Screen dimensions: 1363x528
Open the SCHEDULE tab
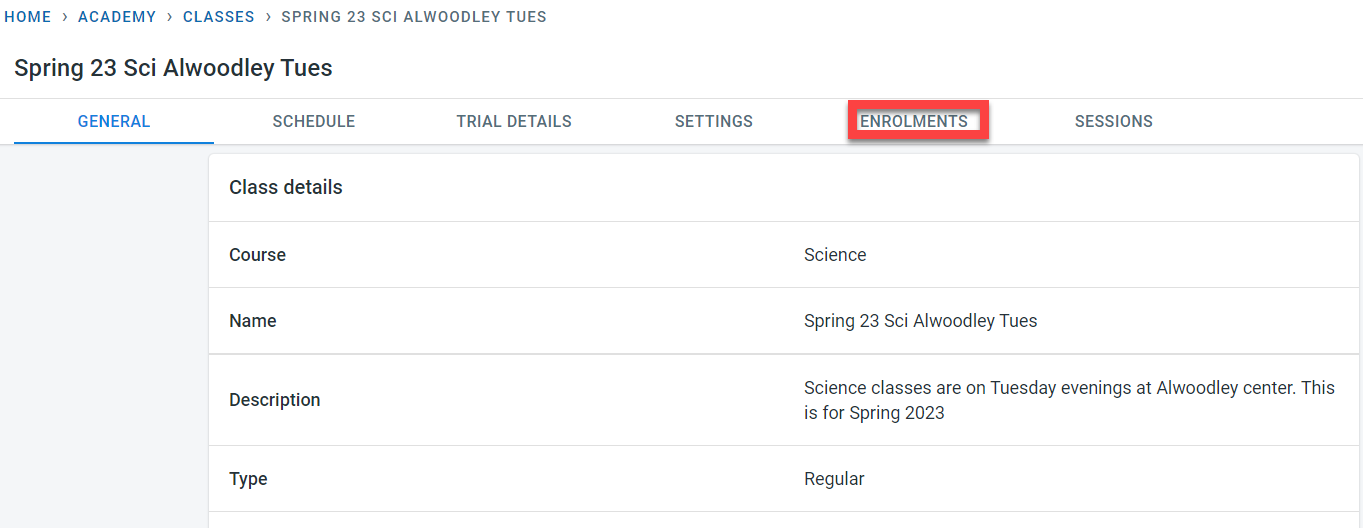(314, 122)
